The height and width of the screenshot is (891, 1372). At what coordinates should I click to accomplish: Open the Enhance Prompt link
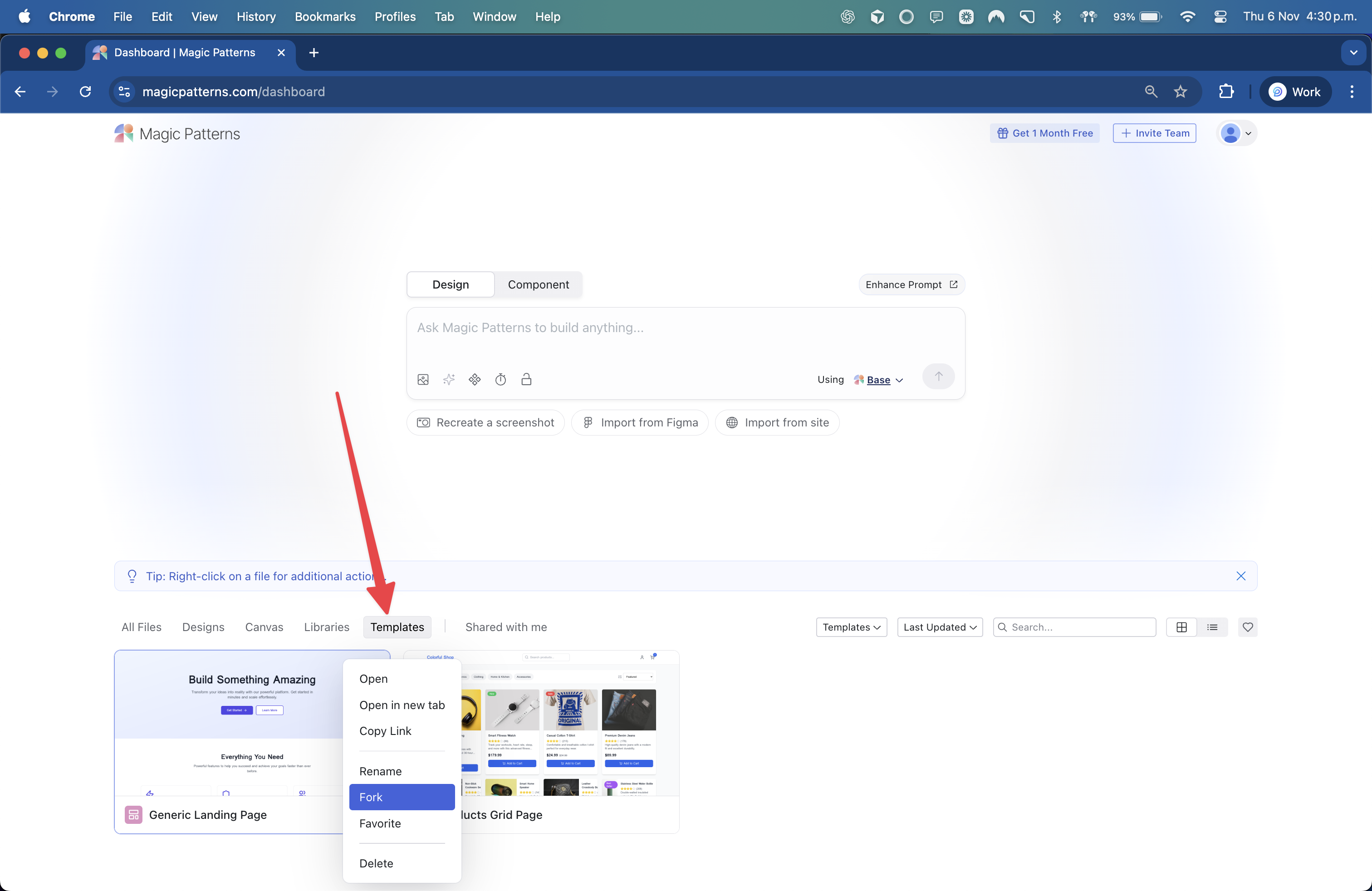(911, 284)
